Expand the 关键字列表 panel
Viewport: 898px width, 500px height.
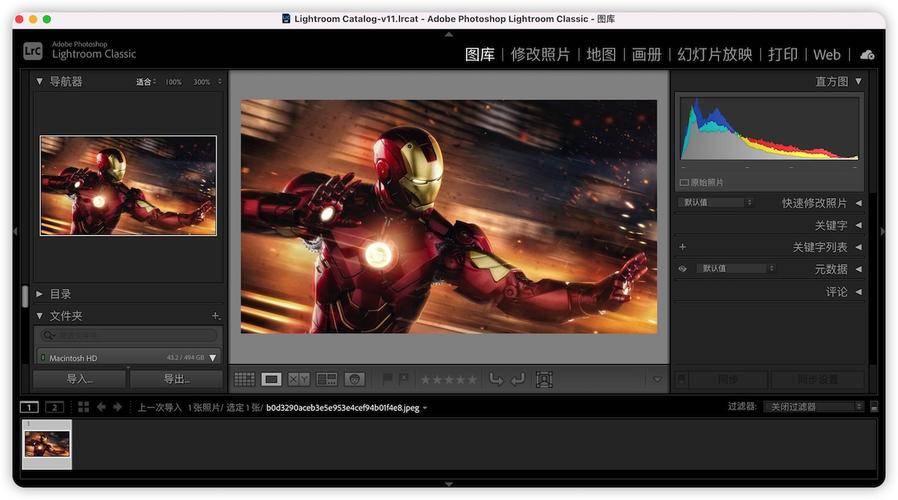[x=858, y=247]
